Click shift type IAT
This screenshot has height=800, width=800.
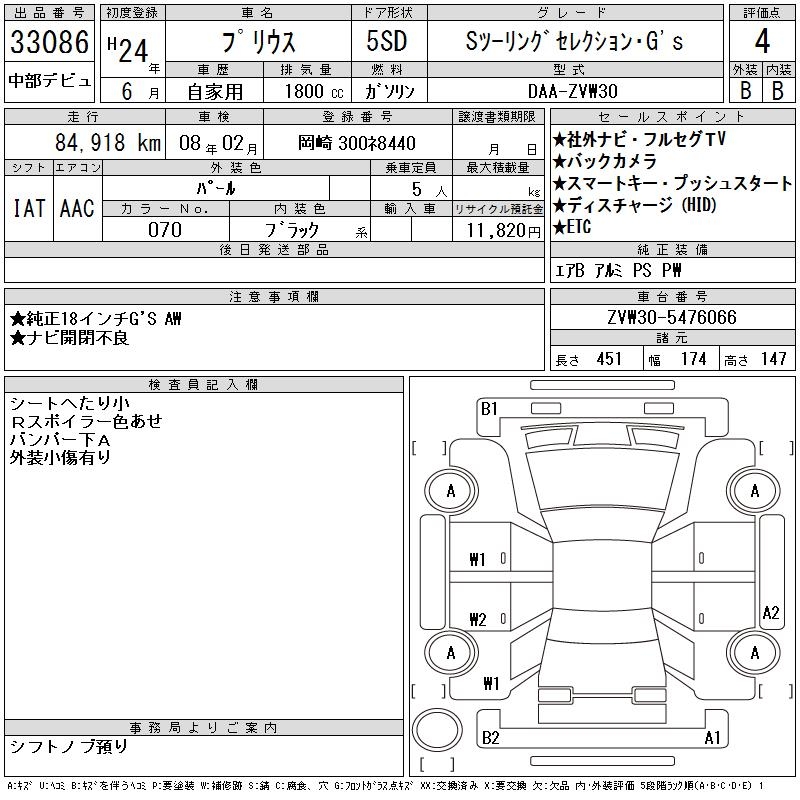pos(29,208)
